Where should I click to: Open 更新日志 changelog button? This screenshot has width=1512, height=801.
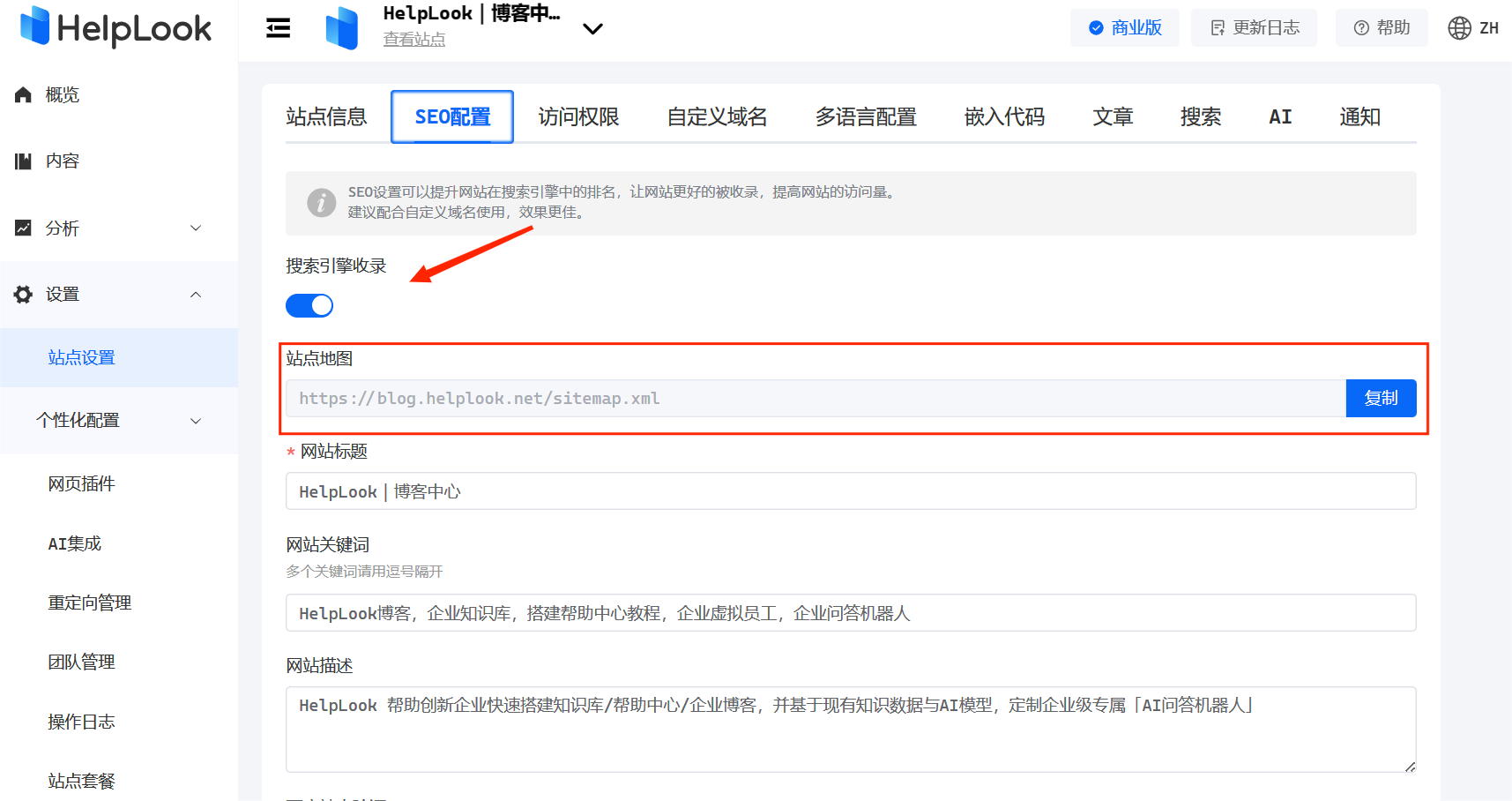pos(1254,28)
